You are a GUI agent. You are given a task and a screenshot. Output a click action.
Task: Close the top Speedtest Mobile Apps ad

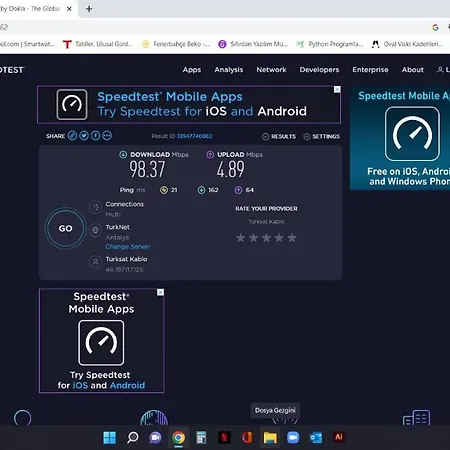(337, 89)
